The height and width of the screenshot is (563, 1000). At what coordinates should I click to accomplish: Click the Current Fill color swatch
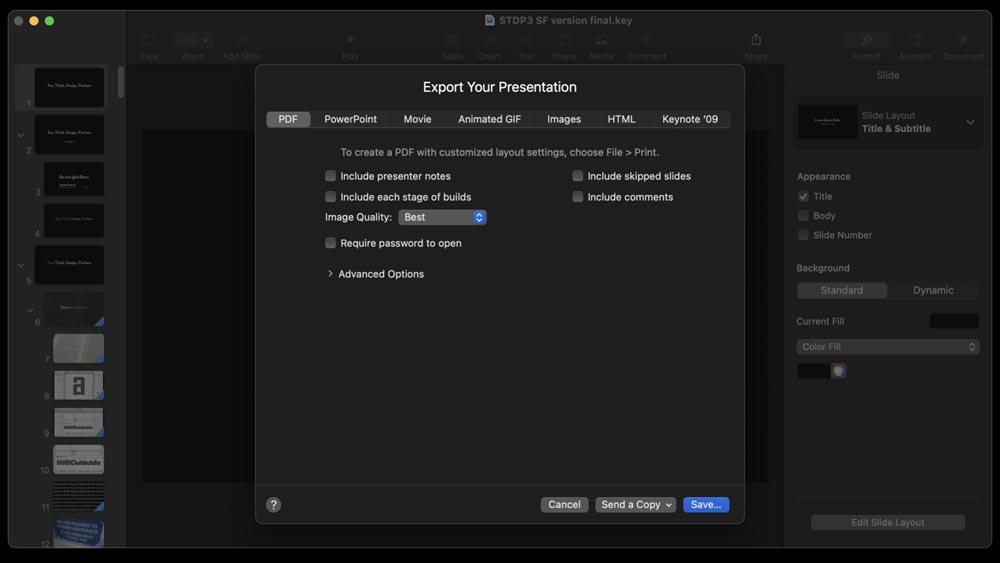(954, 321)
